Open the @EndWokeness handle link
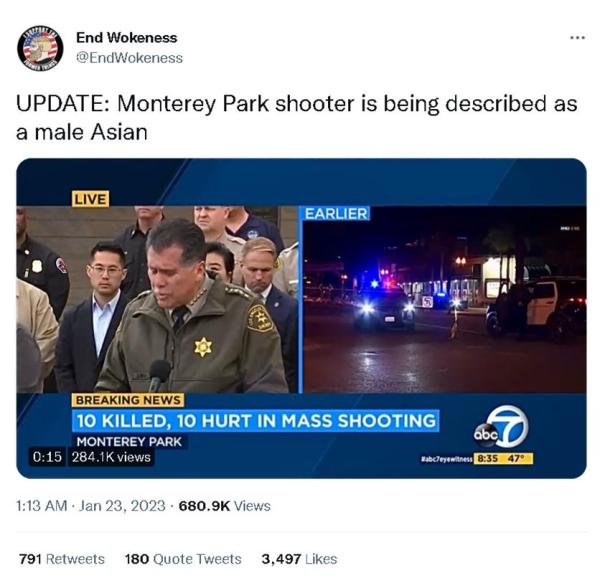 [x=129, y=58]
